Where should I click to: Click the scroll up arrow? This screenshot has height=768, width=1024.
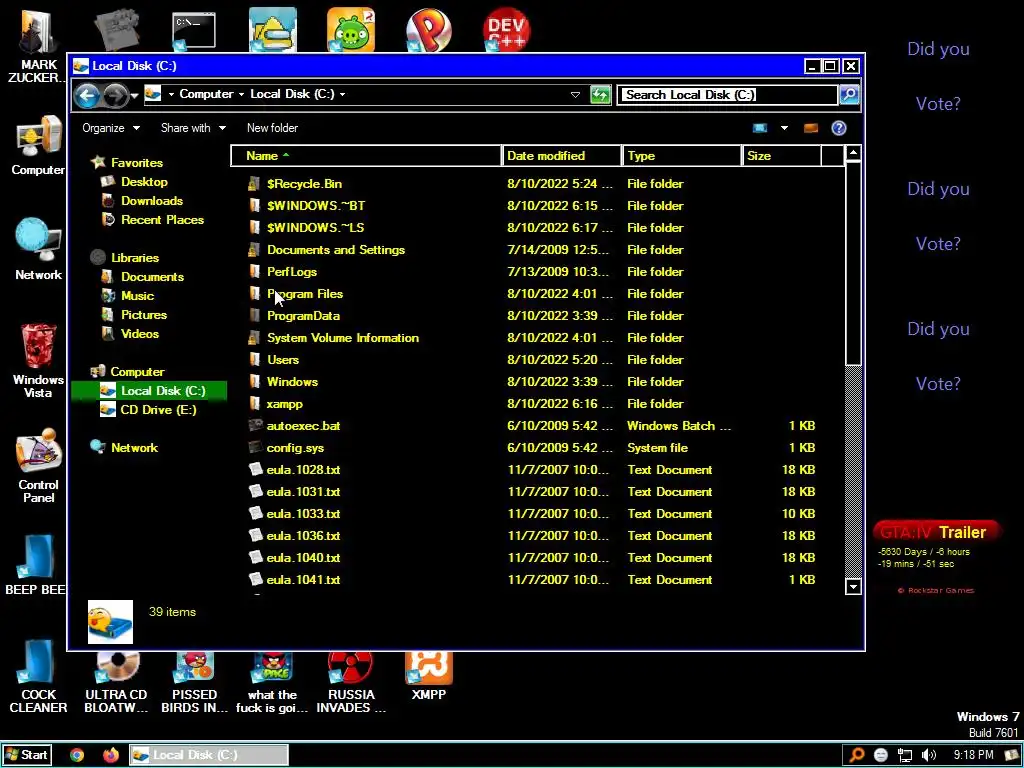coord(853,153)
